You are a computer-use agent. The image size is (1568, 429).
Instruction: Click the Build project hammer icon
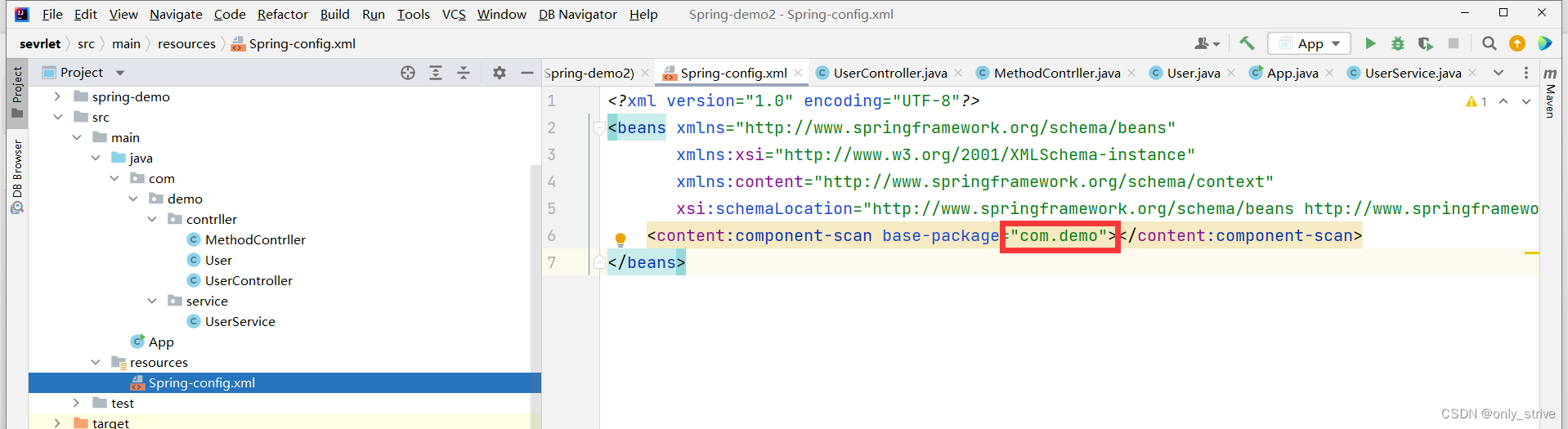(x=1247, y=43)
